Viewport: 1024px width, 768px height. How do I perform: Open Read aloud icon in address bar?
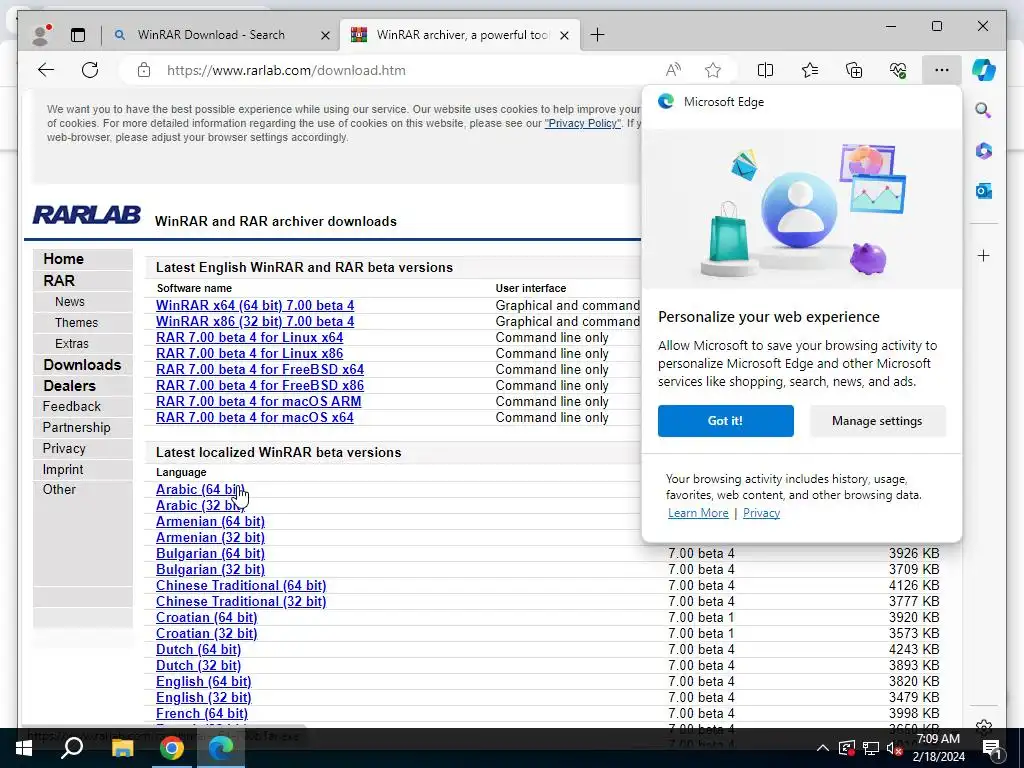point(673,70)
